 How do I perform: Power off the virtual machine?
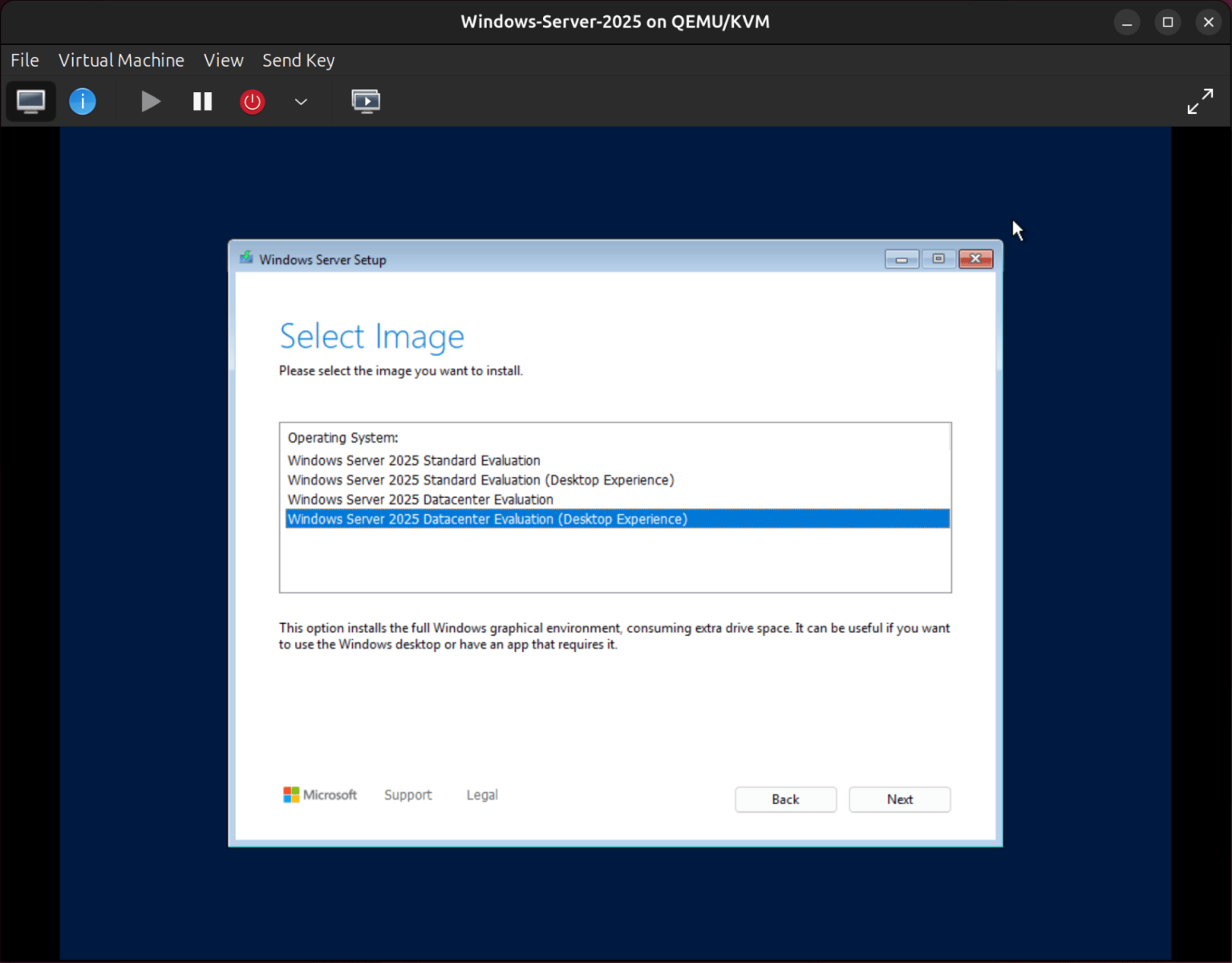coord(252,101)
